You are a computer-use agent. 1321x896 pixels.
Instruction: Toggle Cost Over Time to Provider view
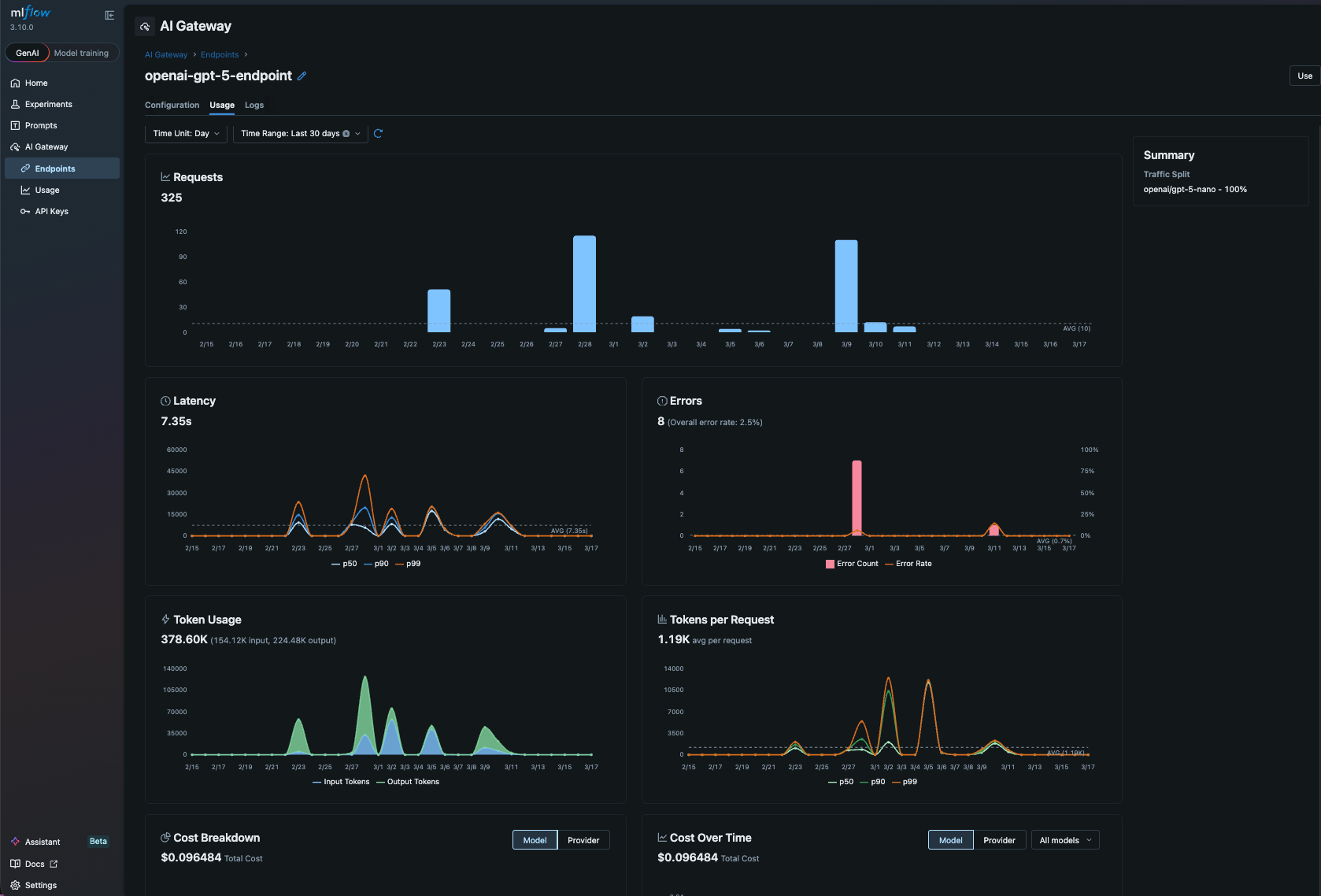tap(1000, 840)
